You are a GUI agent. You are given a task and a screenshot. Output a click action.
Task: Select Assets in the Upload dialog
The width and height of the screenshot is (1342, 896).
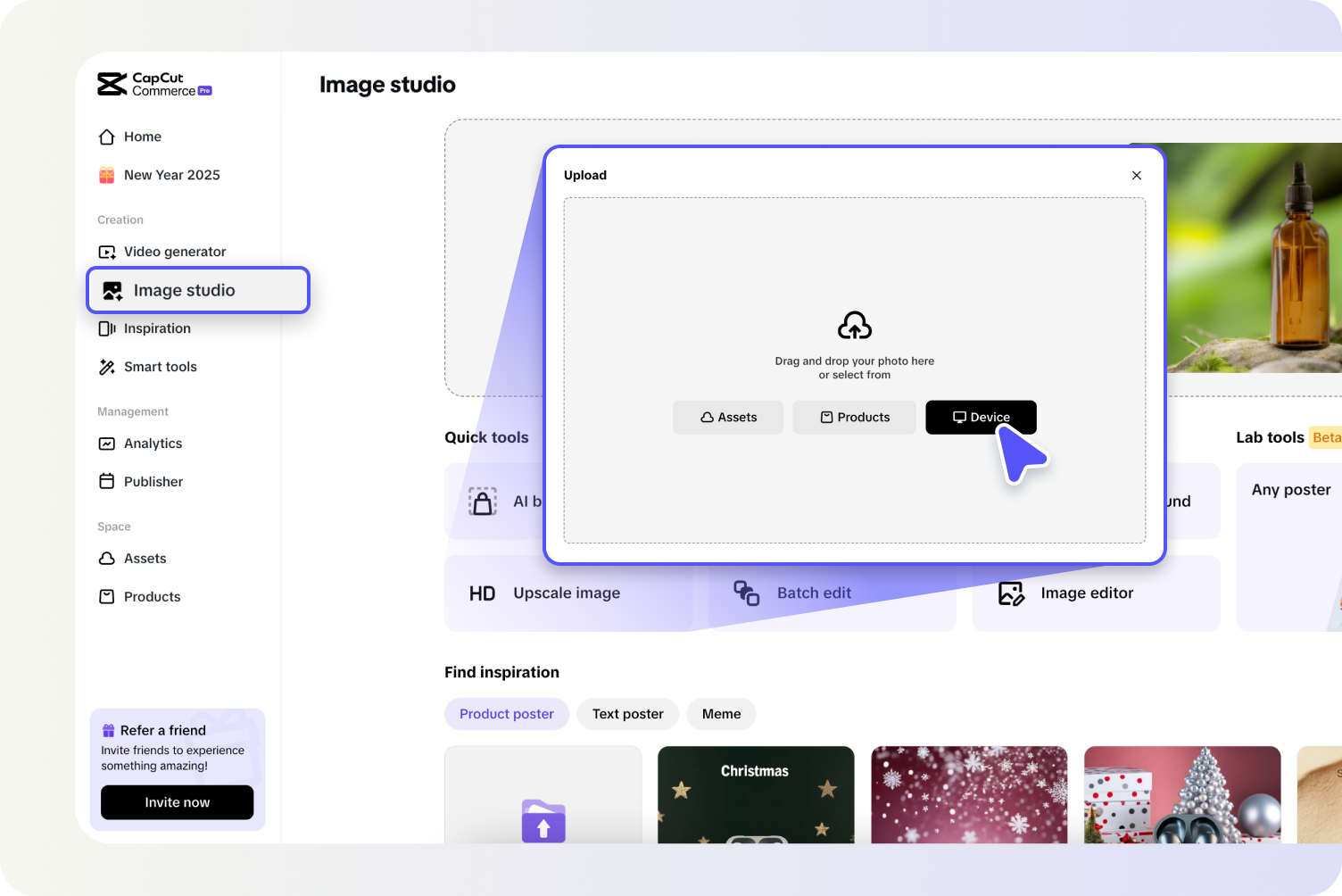(727, 417)
